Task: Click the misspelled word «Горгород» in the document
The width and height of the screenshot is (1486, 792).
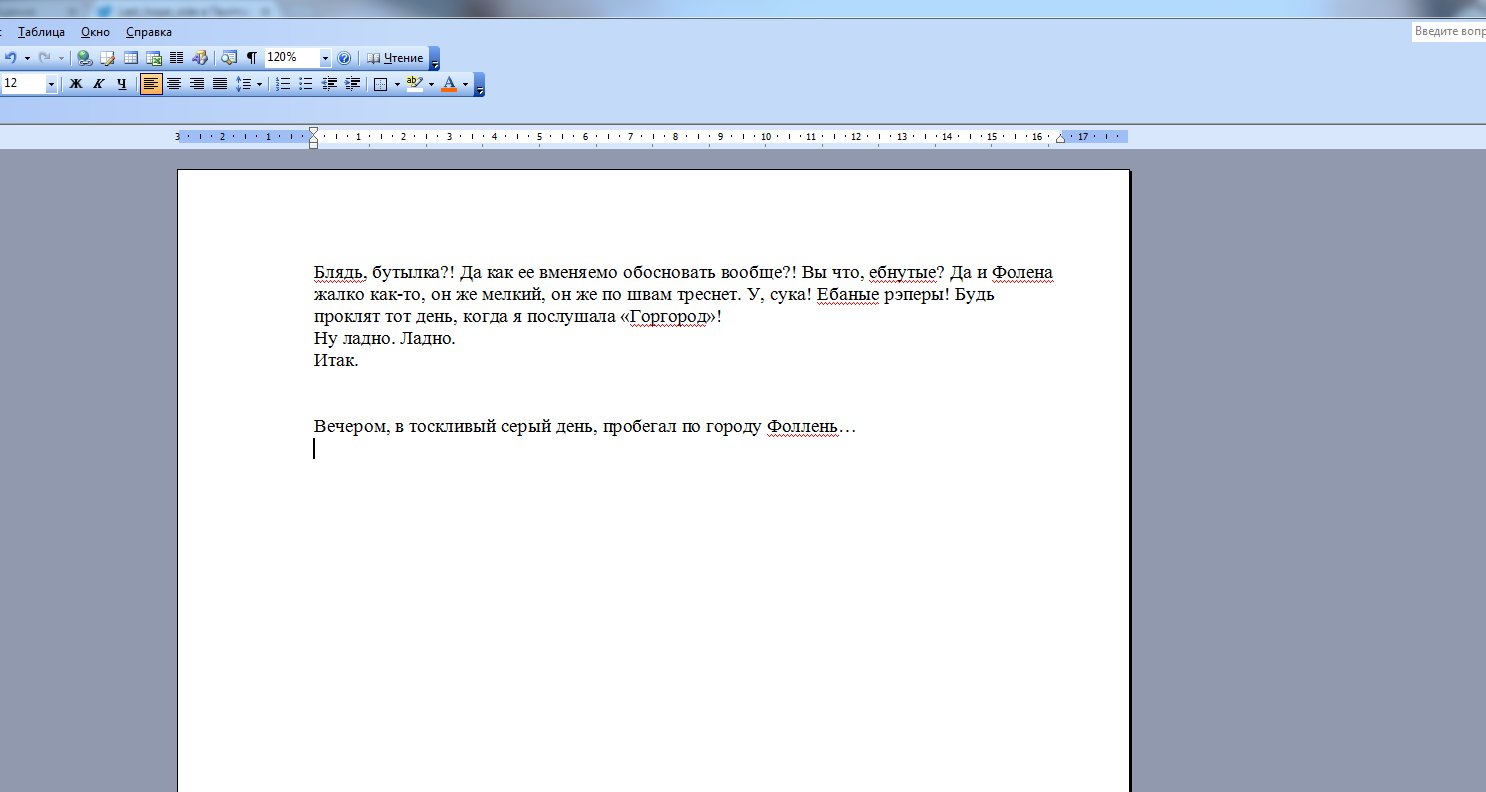Action: pos(669,317)
